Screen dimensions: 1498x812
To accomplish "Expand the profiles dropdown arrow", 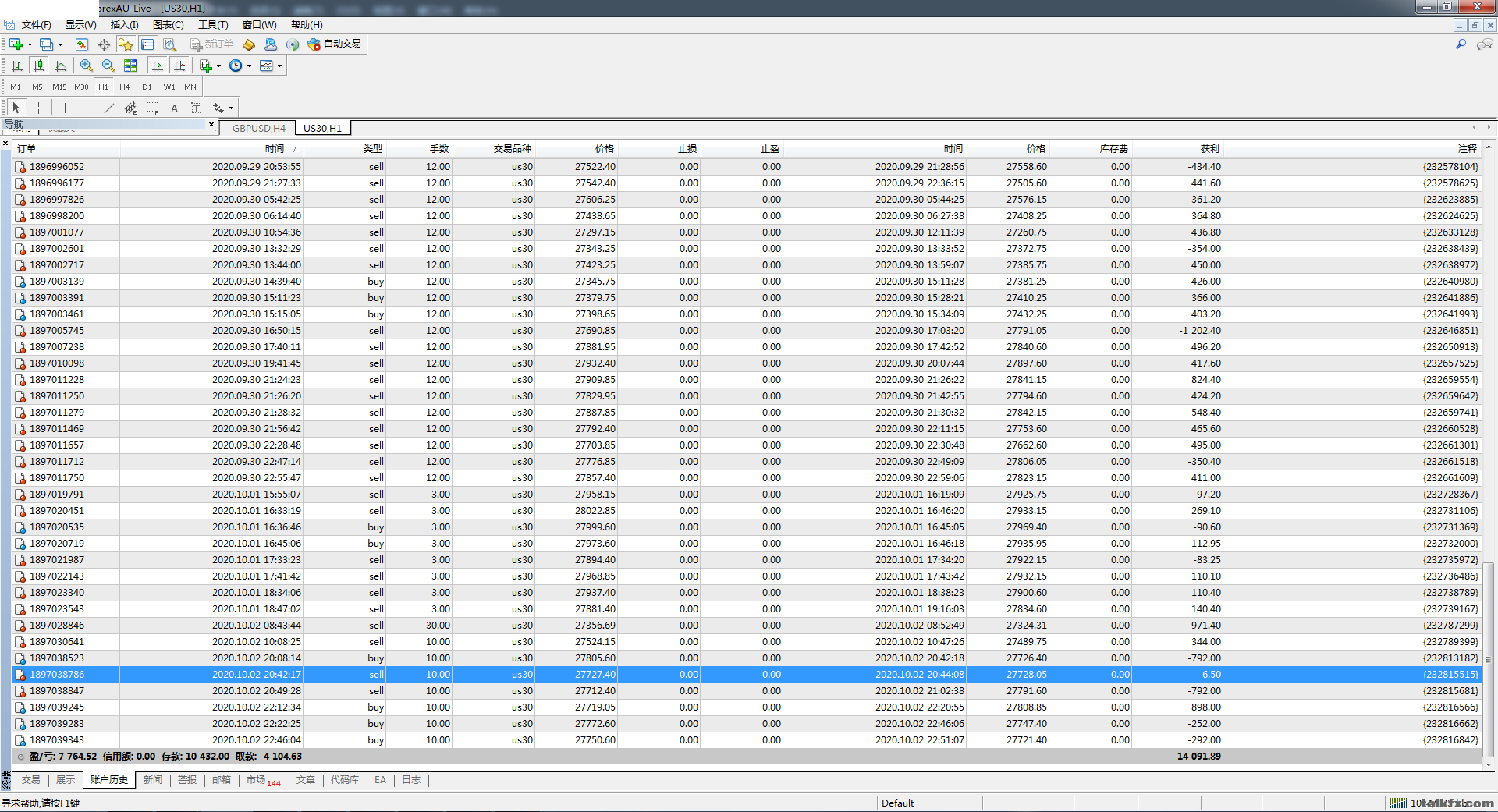I will [x=60, y=45].
